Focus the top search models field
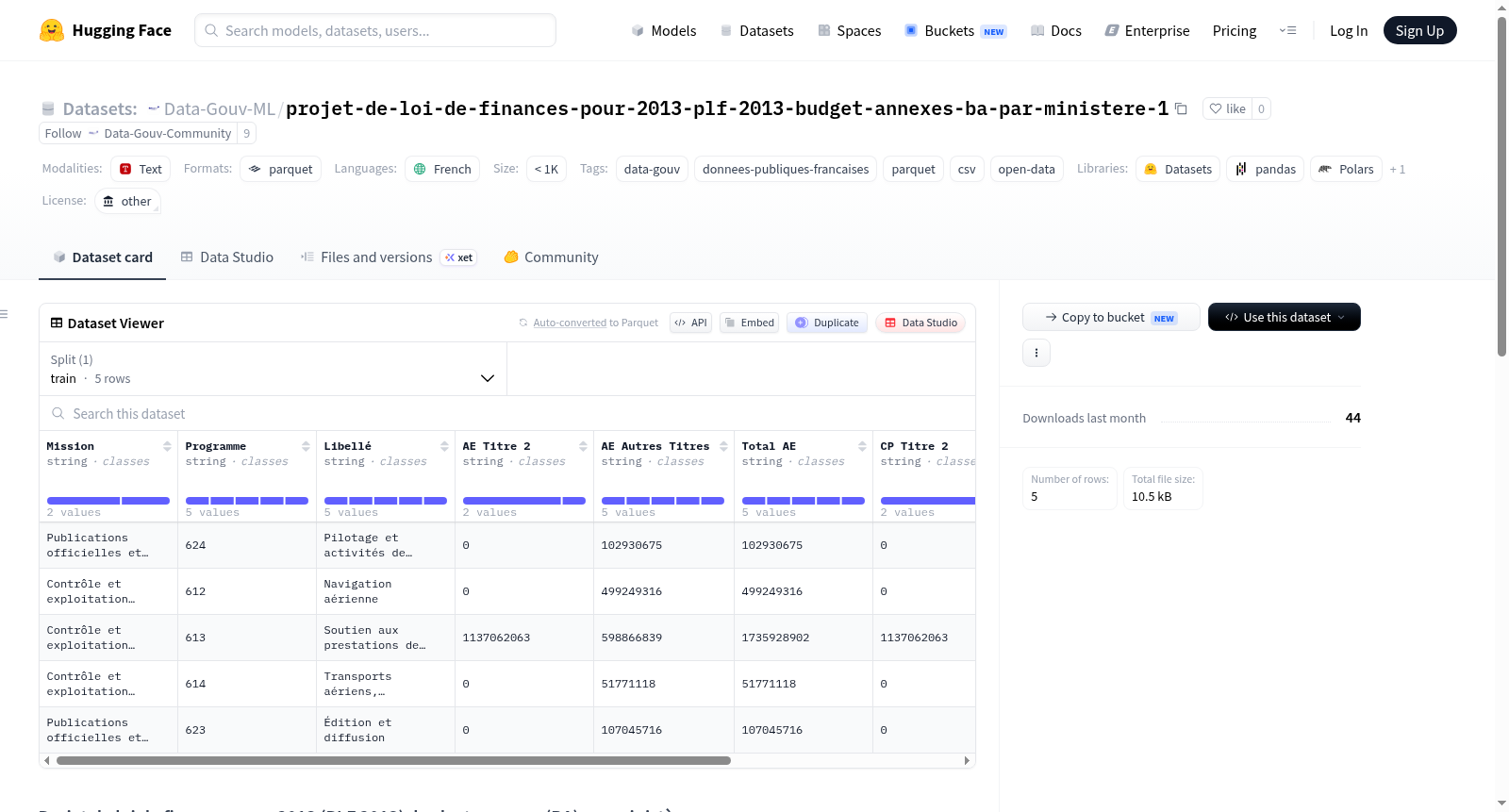Image resolution: width=1509 pixels, height=812 pixels. point(375,30)
